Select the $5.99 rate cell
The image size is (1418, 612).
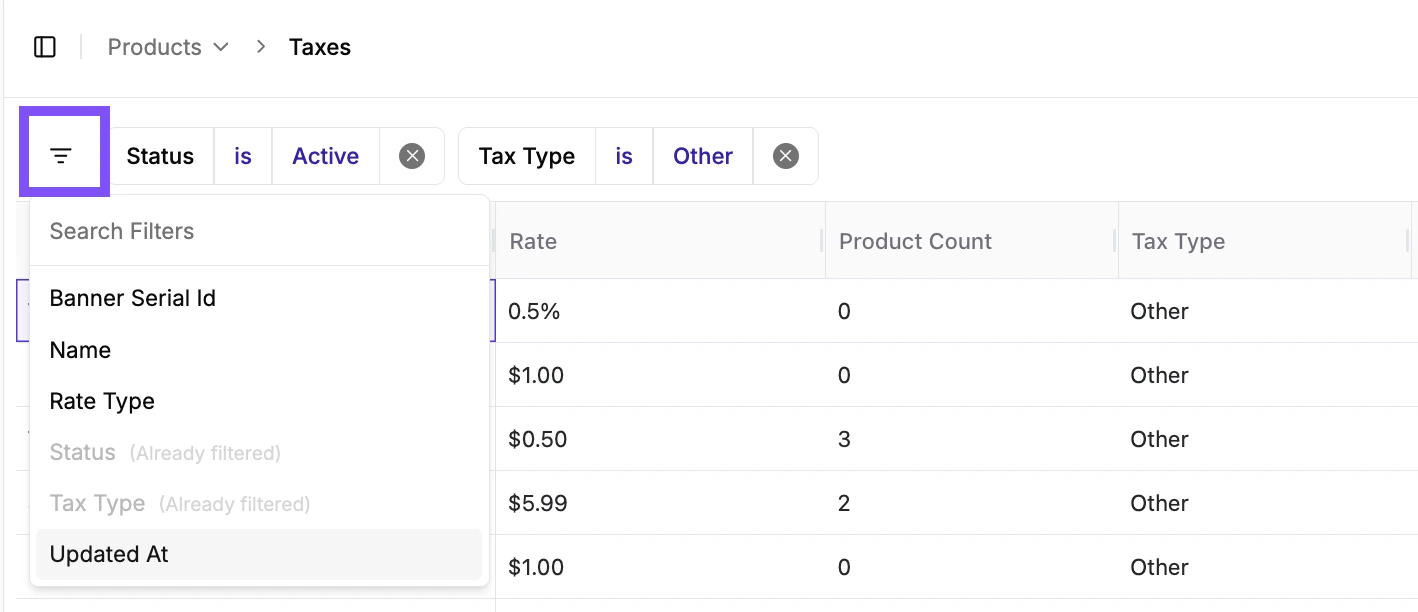(538, 503)
